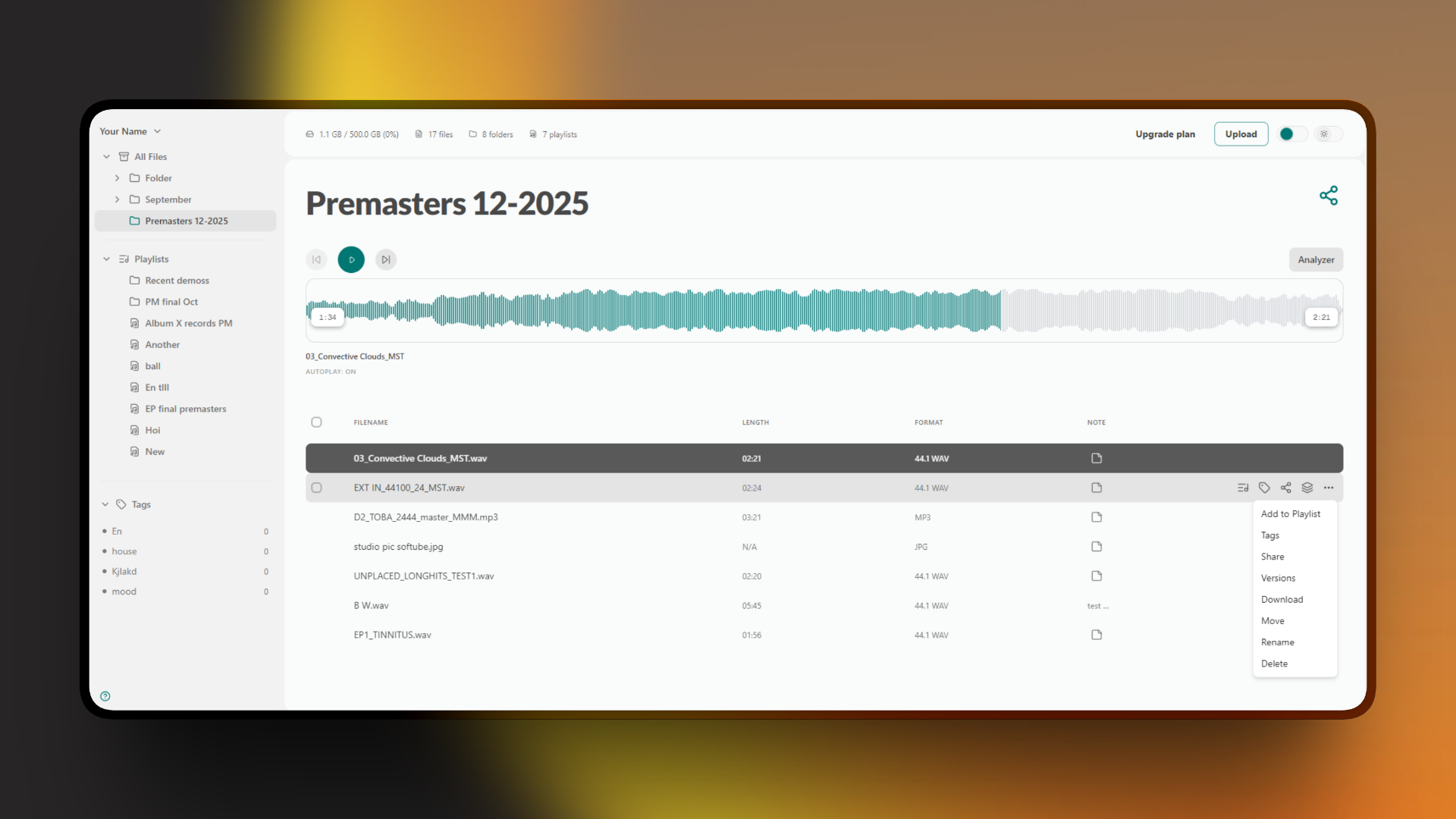Image resolution: width=1456 pixels, height=819 pixels.
Task: Choose Rename from the context menu
Action: click(x=1278, y=642)
